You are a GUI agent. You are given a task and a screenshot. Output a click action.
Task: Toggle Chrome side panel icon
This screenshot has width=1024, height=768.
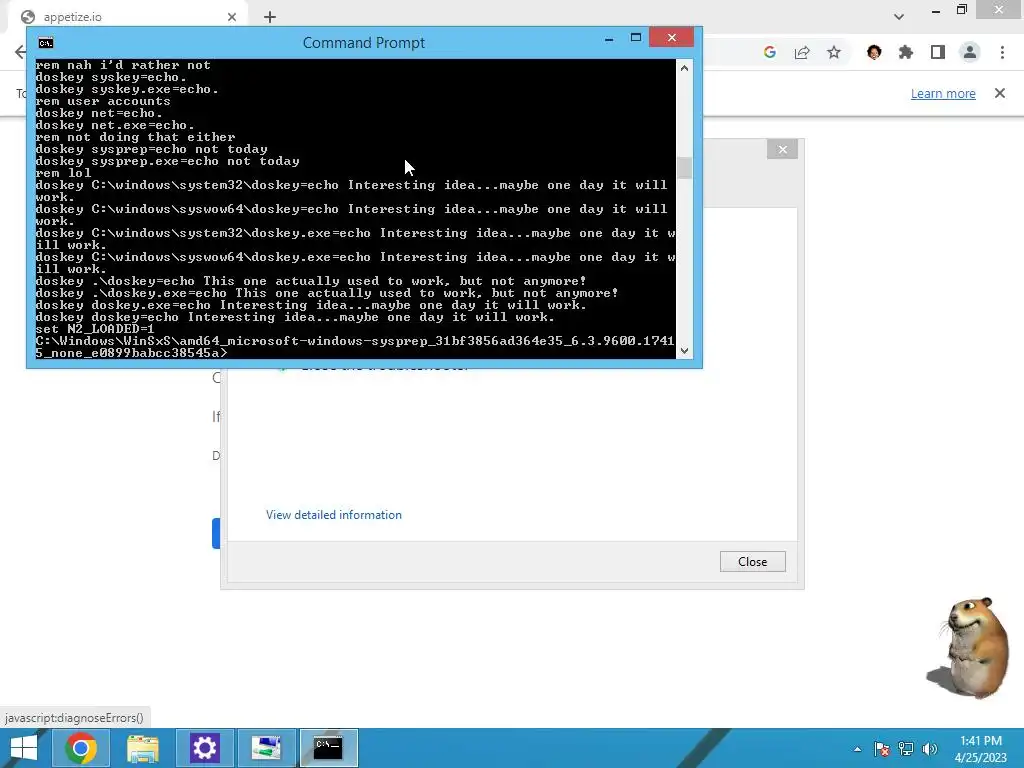point(938,52)
